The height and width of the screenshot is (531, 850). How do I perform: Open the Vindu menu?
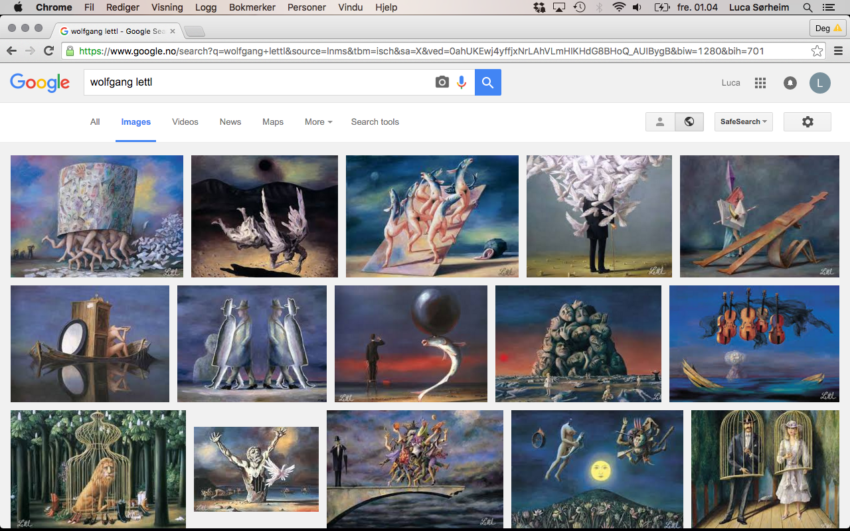click(x=350, y=7)
